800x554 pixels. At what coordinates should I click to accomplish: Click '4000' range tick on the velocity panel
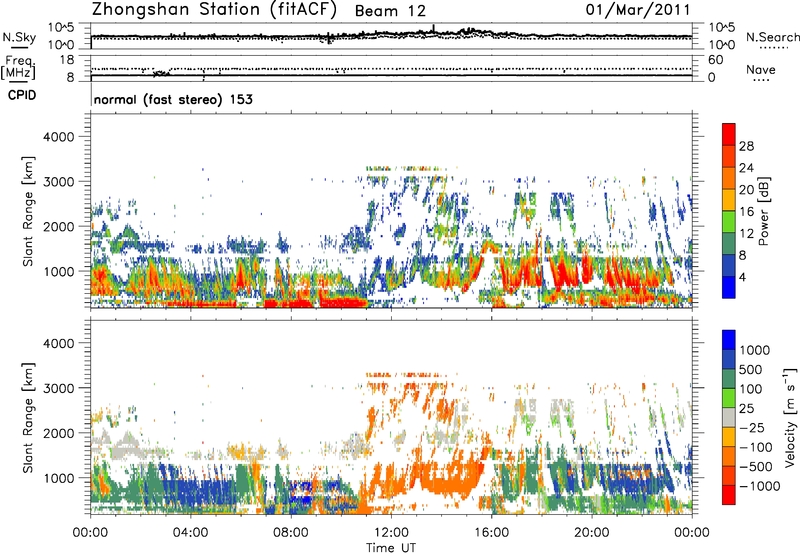(x=58, y=343)
